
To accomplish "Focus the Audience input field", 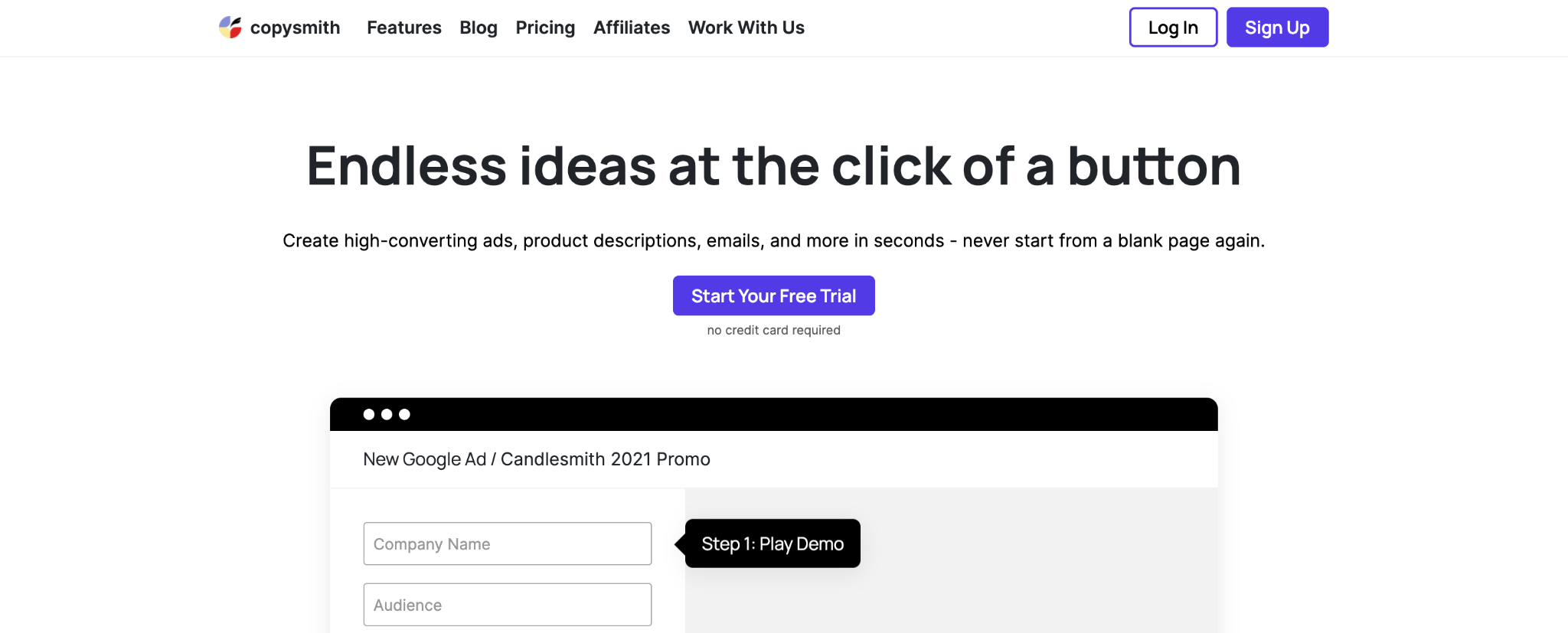I will 508,605.
